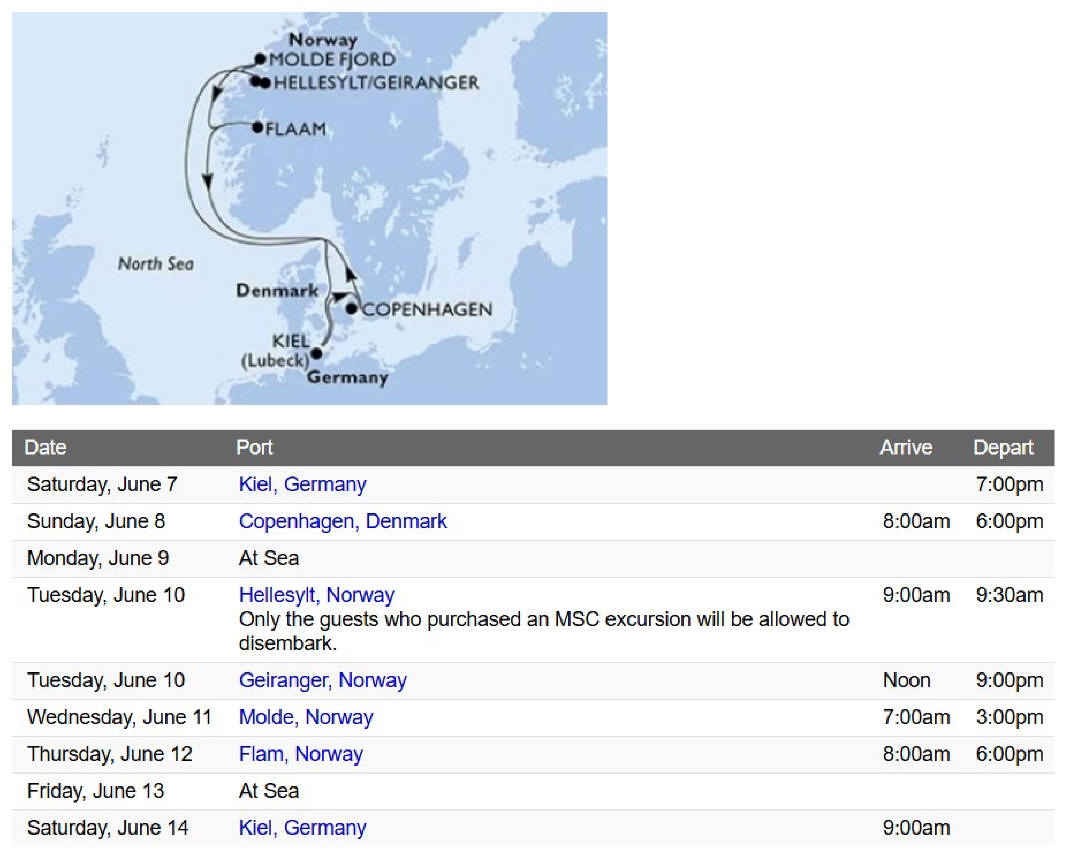Click the Copenhagen, Denmark port link
Viewport: 1070px width, 863px height.
click(342, 521)
